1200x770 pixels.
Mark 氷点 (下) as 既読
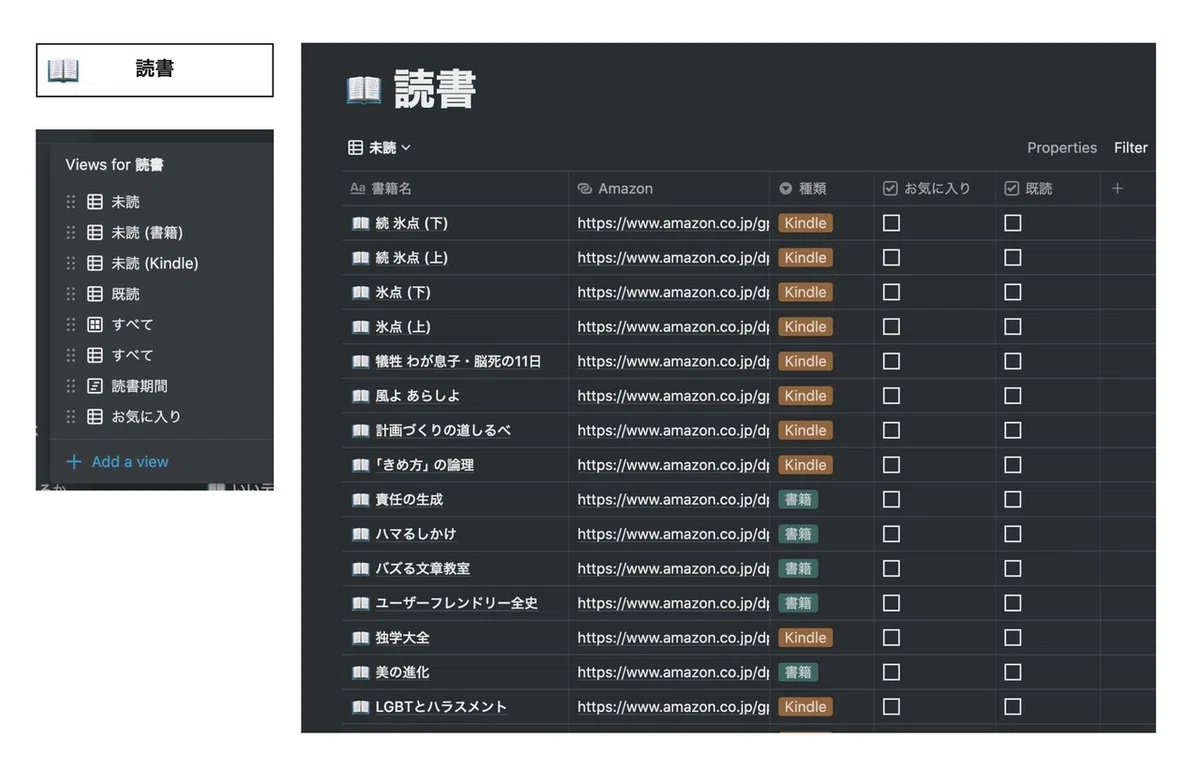click(1013, 292)
